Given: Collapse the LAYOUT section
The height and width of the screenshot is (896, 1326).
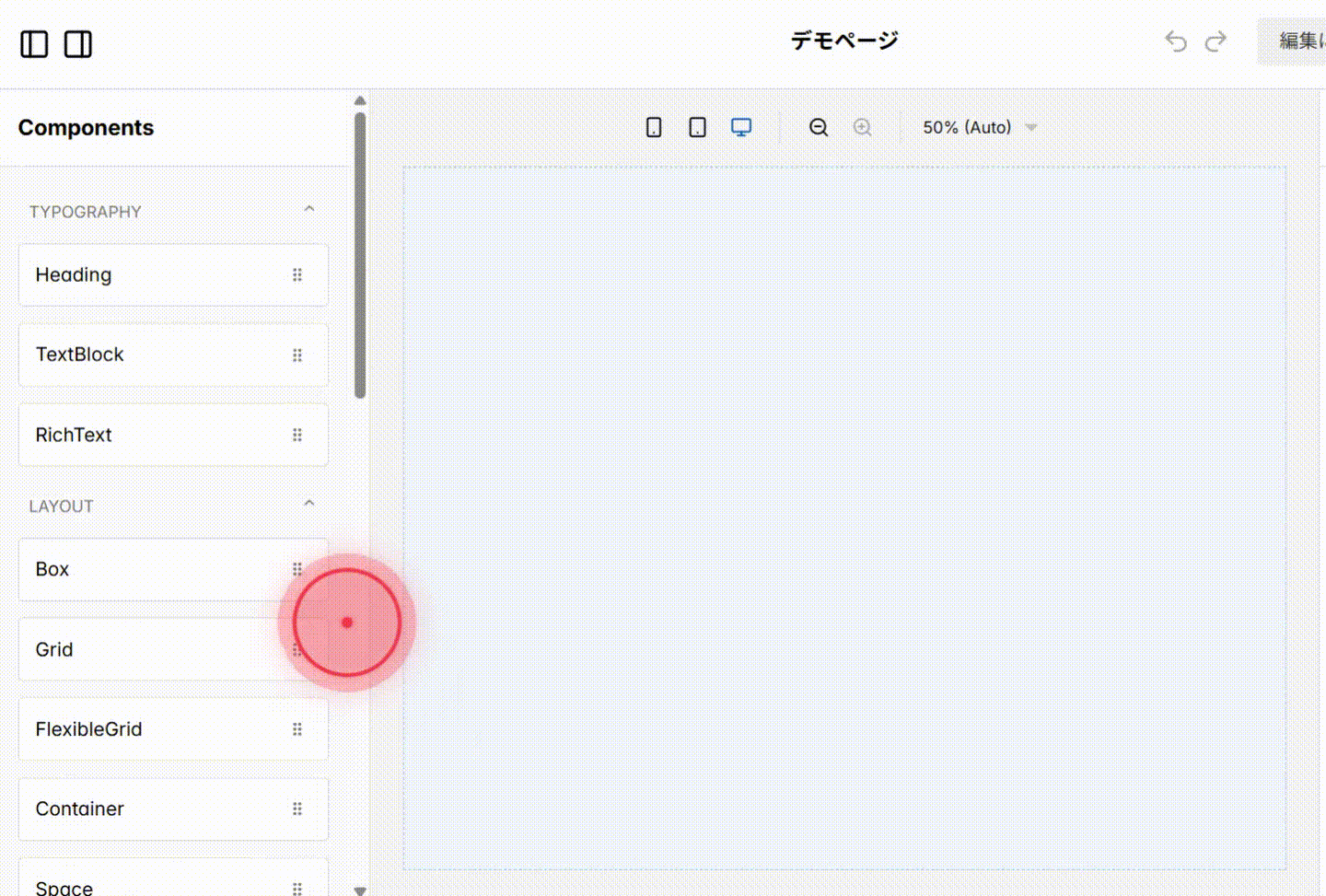Looking at the screenshot, I should click(x=309, y=503).
